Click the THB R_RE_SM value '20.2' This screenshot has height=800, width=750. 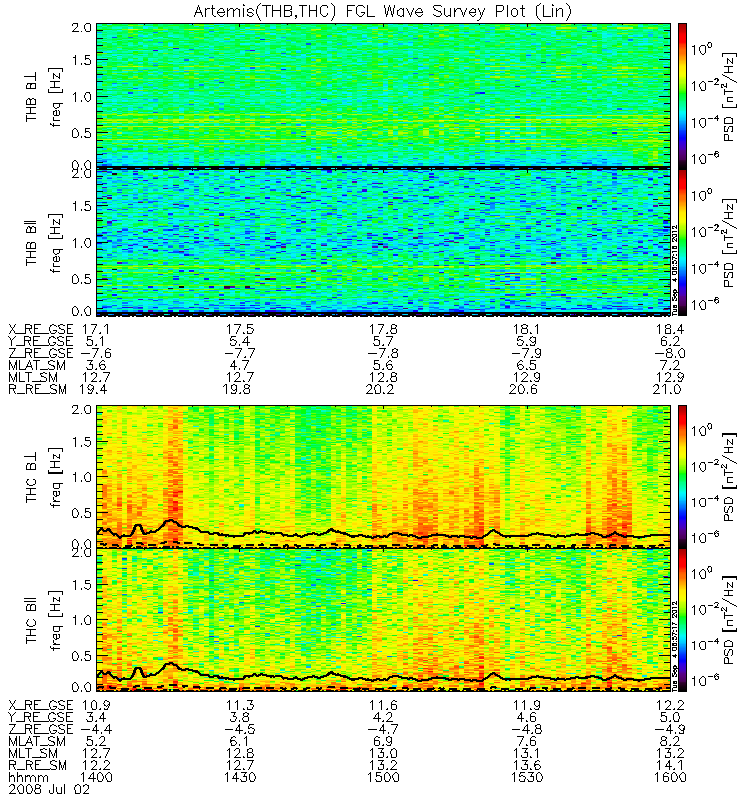tap(383, 390)
